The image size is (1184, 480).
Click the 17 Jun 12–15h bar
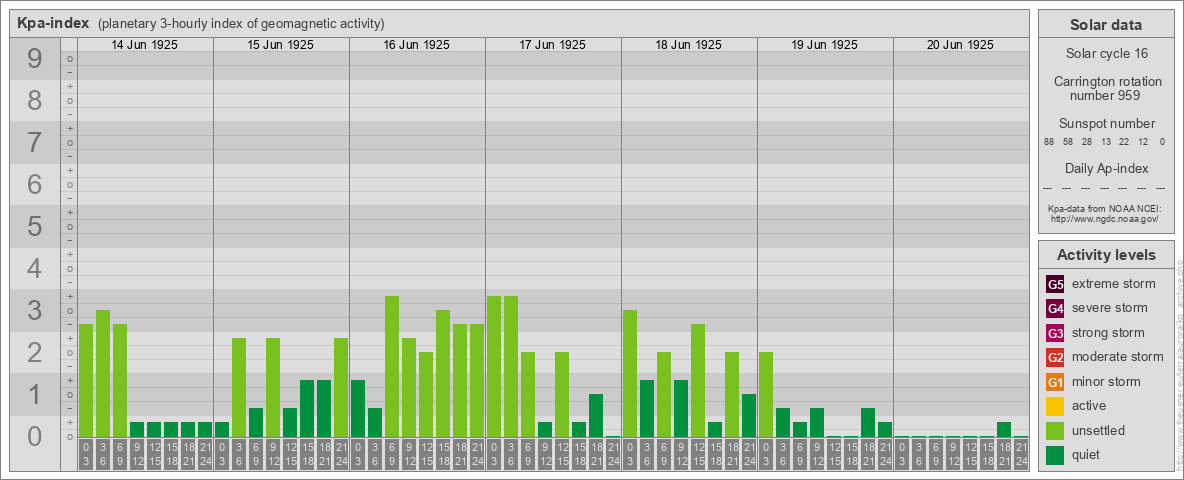click(x=562, y=395)
